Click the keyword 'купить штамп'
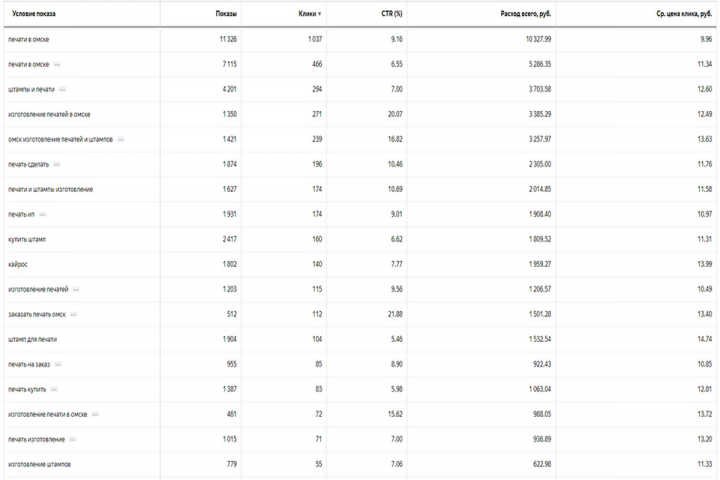This screenshot has height=480, width=720. click(x=27, y=239)
